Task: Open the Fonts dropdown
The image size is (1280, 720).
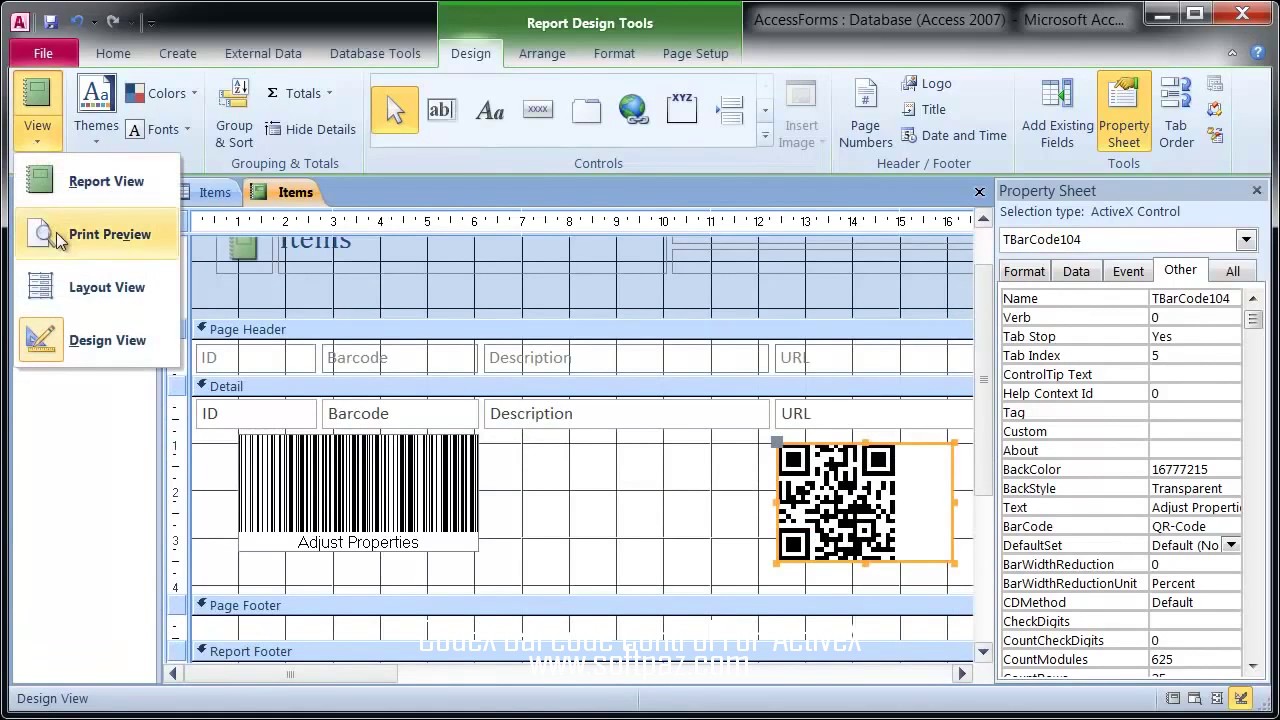Action: coord(159,129)
